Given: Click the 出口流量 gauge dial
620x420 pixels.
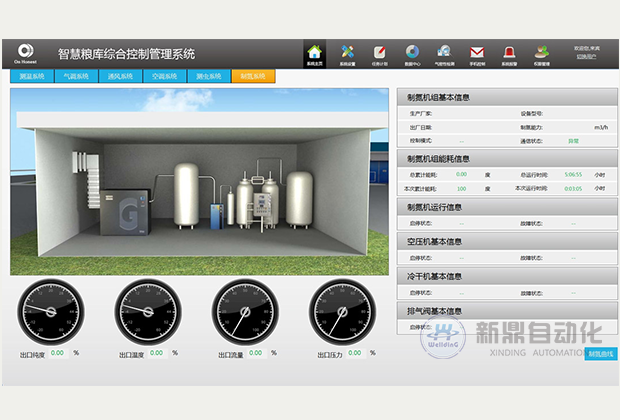Looking at the screenshot, I should coord(245,312).
